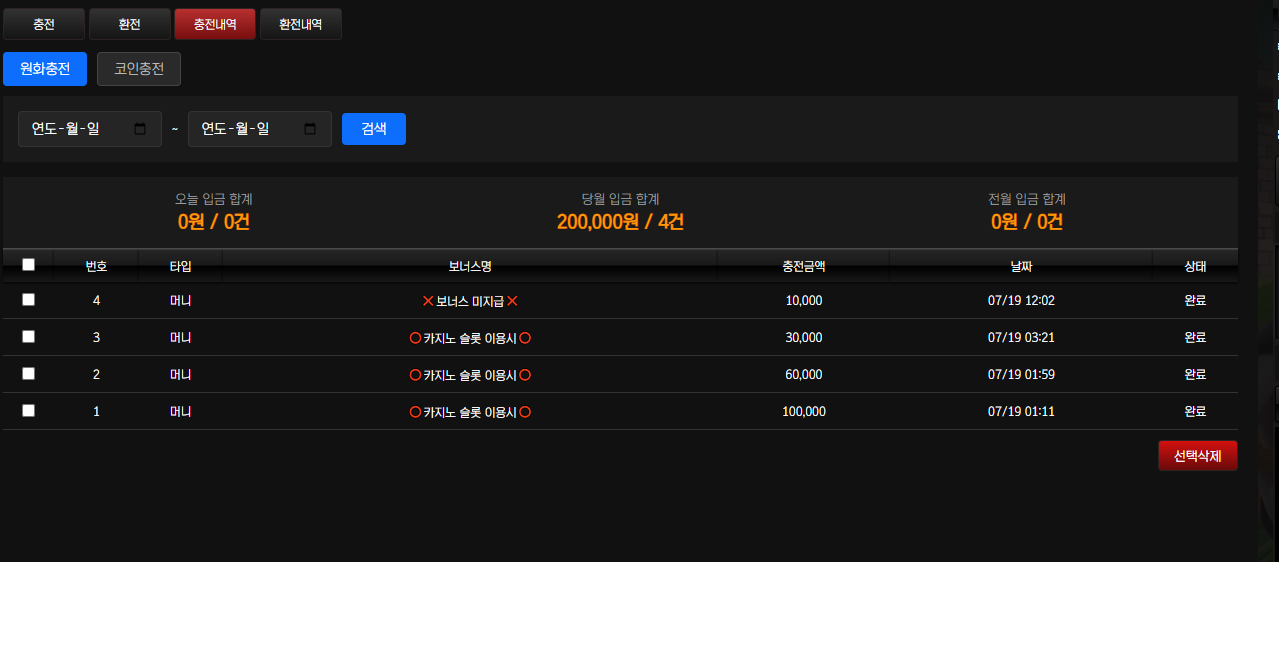Click the red 선택삭제 delete button

1198,455
